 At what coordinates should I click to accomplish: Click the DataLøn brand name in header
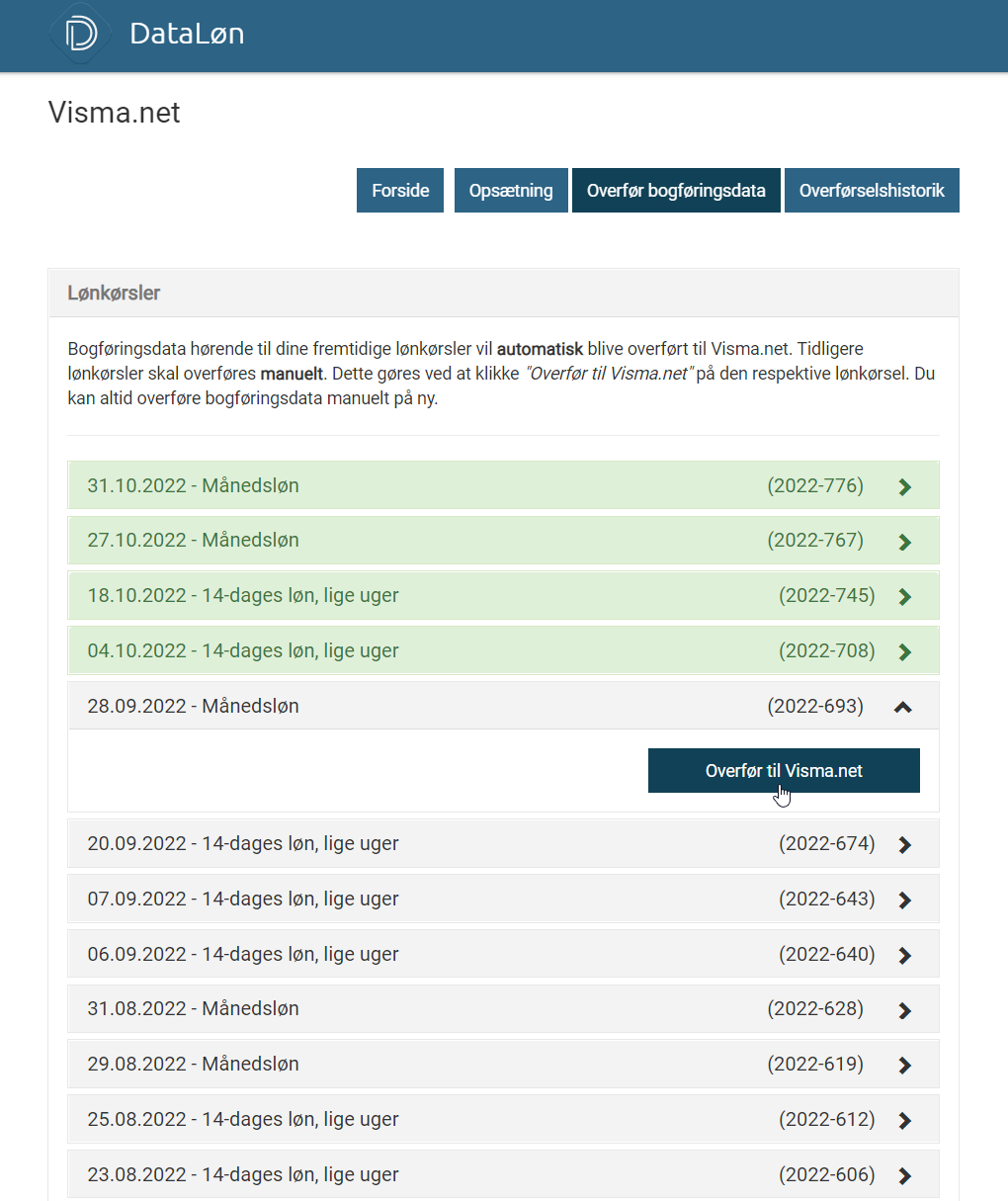click(x=187, y=34)
